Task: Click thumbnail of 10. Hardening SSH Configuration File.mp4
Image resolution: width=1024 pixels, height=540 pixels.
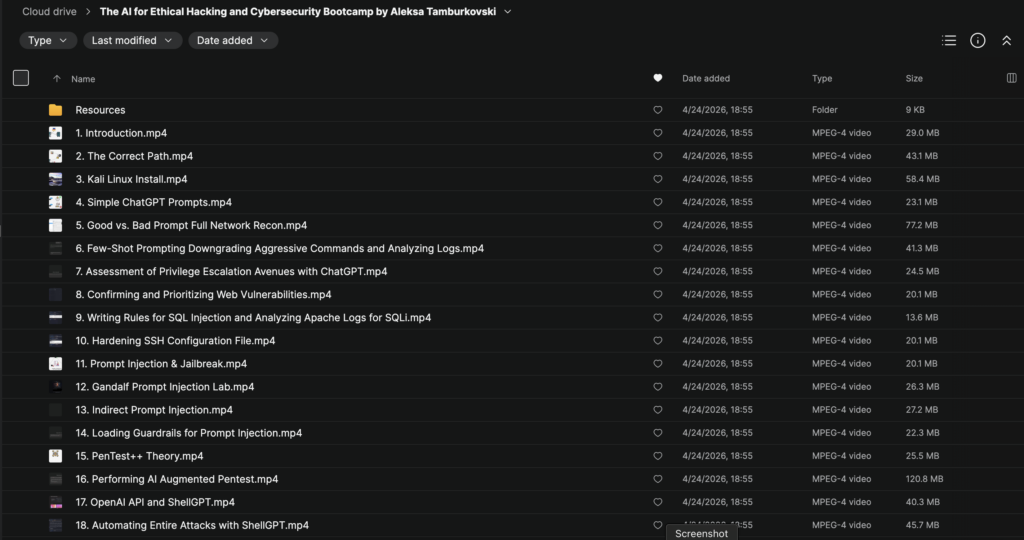Action: coord(56,340)
